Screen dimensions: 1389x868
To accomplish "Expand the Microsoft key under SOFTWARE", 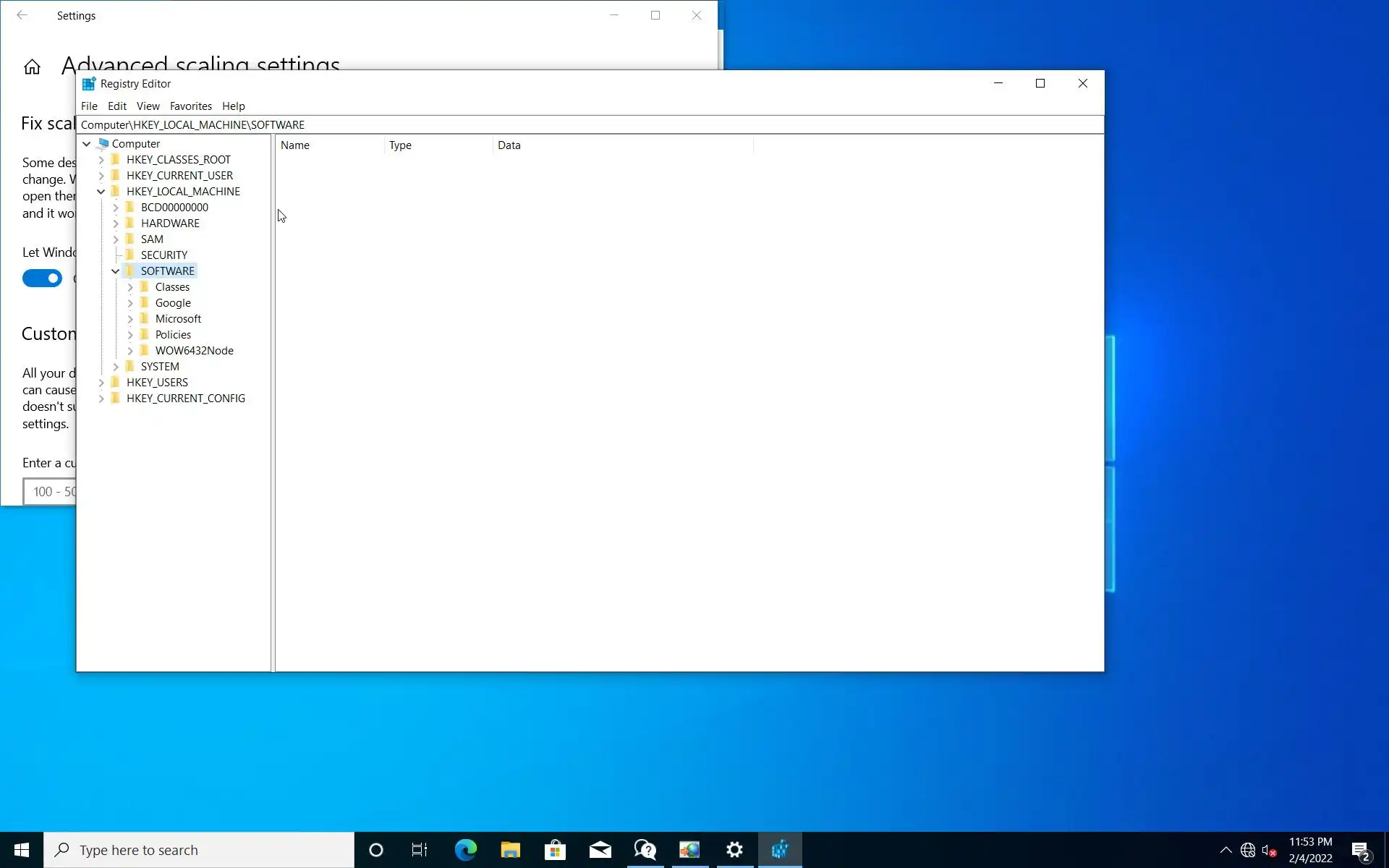I will point(130,319).
